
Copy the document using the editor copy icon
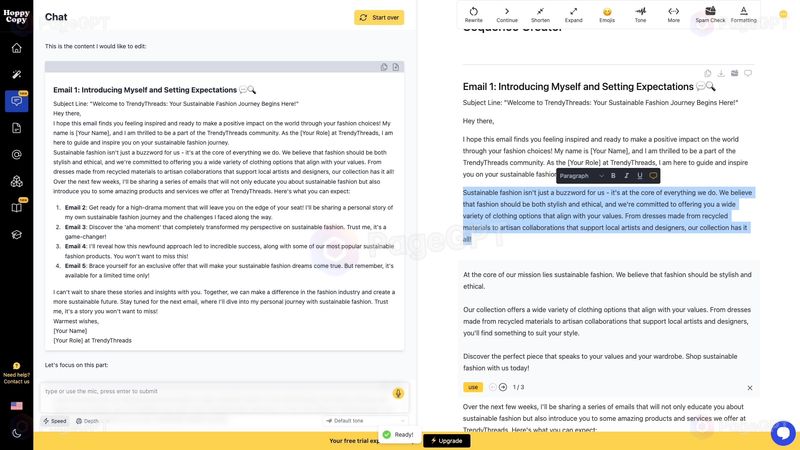click(x=708, y=73)
